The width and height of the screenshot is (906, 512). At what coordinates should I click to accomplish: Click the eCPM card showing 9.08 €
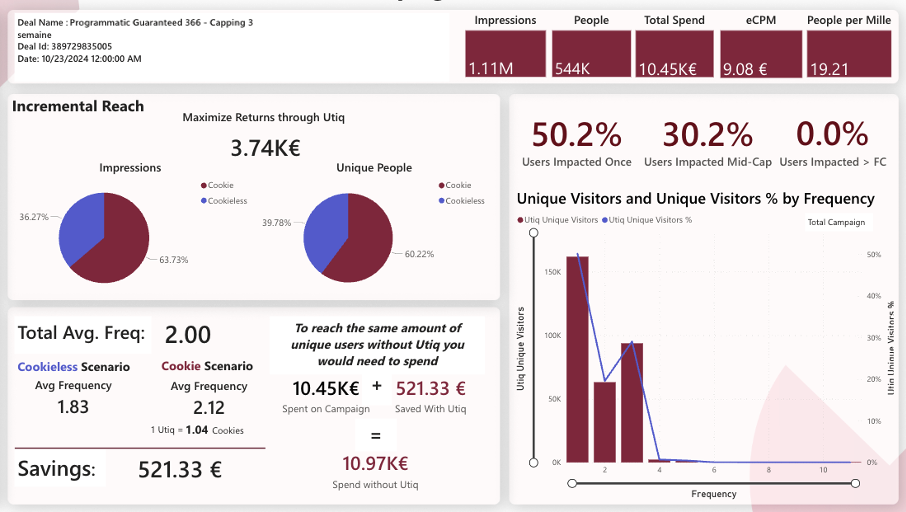tap(761, 53)
